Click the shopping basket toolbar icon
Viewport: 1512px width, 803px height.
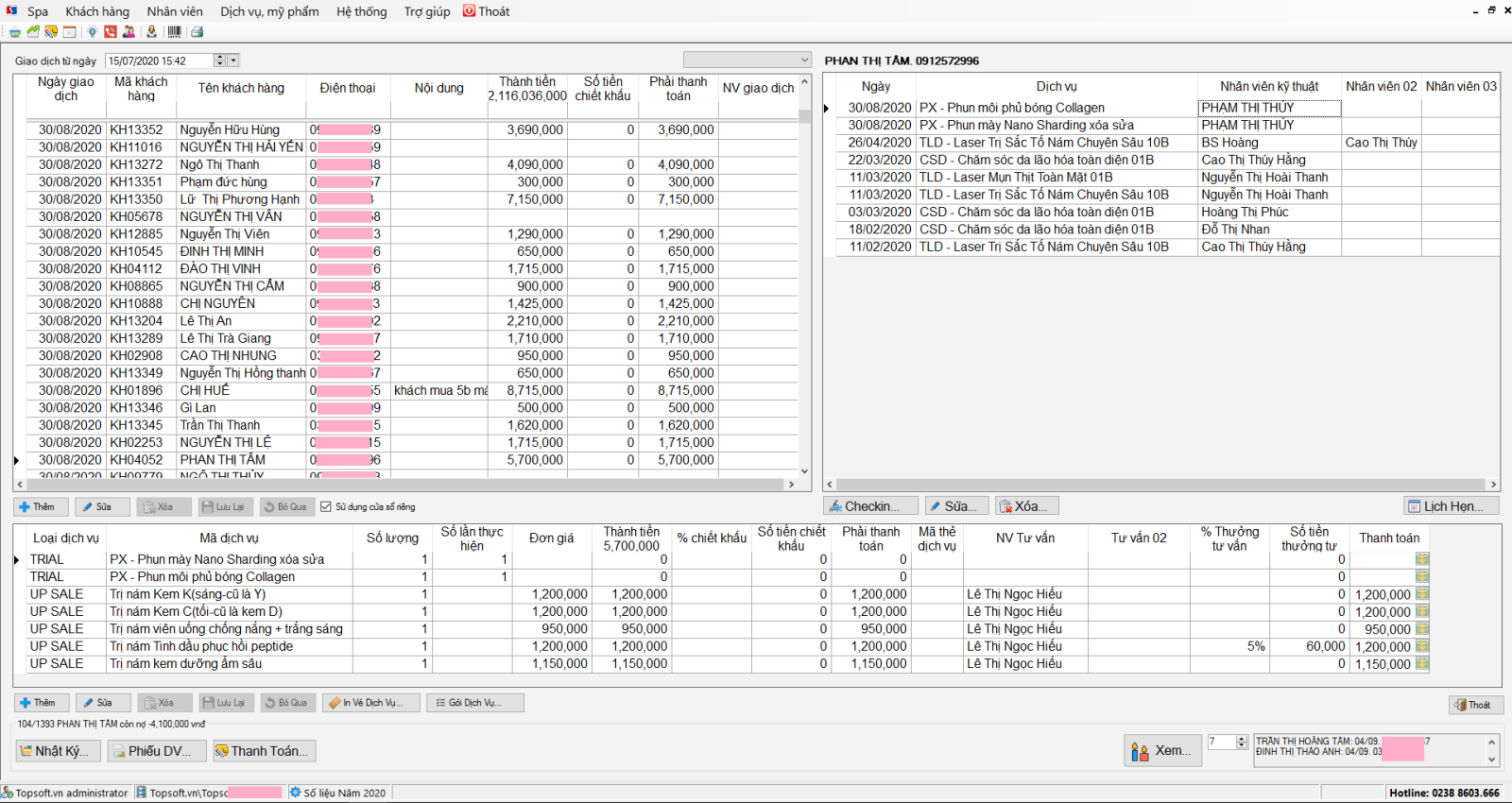click(15, 32)
